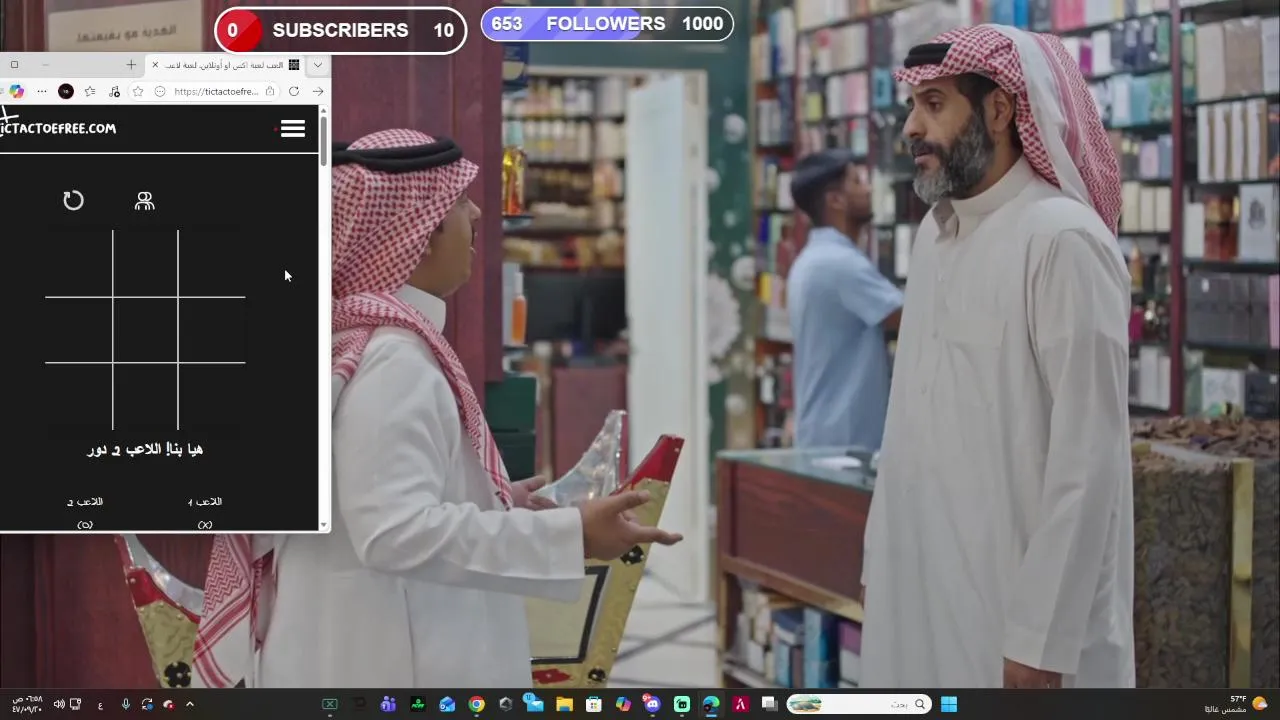Screen dimensions: 1280x720
Task: Open Google Chrome from the taskbar
Action: click(476, 704)
